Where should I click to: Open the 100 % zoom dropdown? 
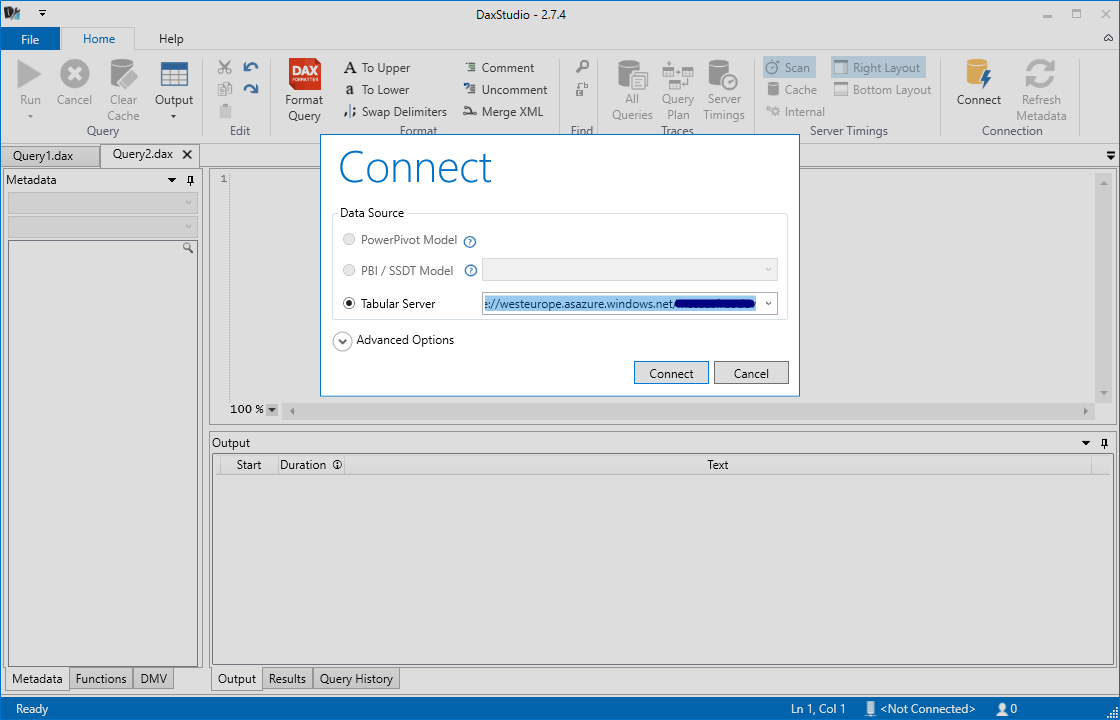(x=271, y=410)
